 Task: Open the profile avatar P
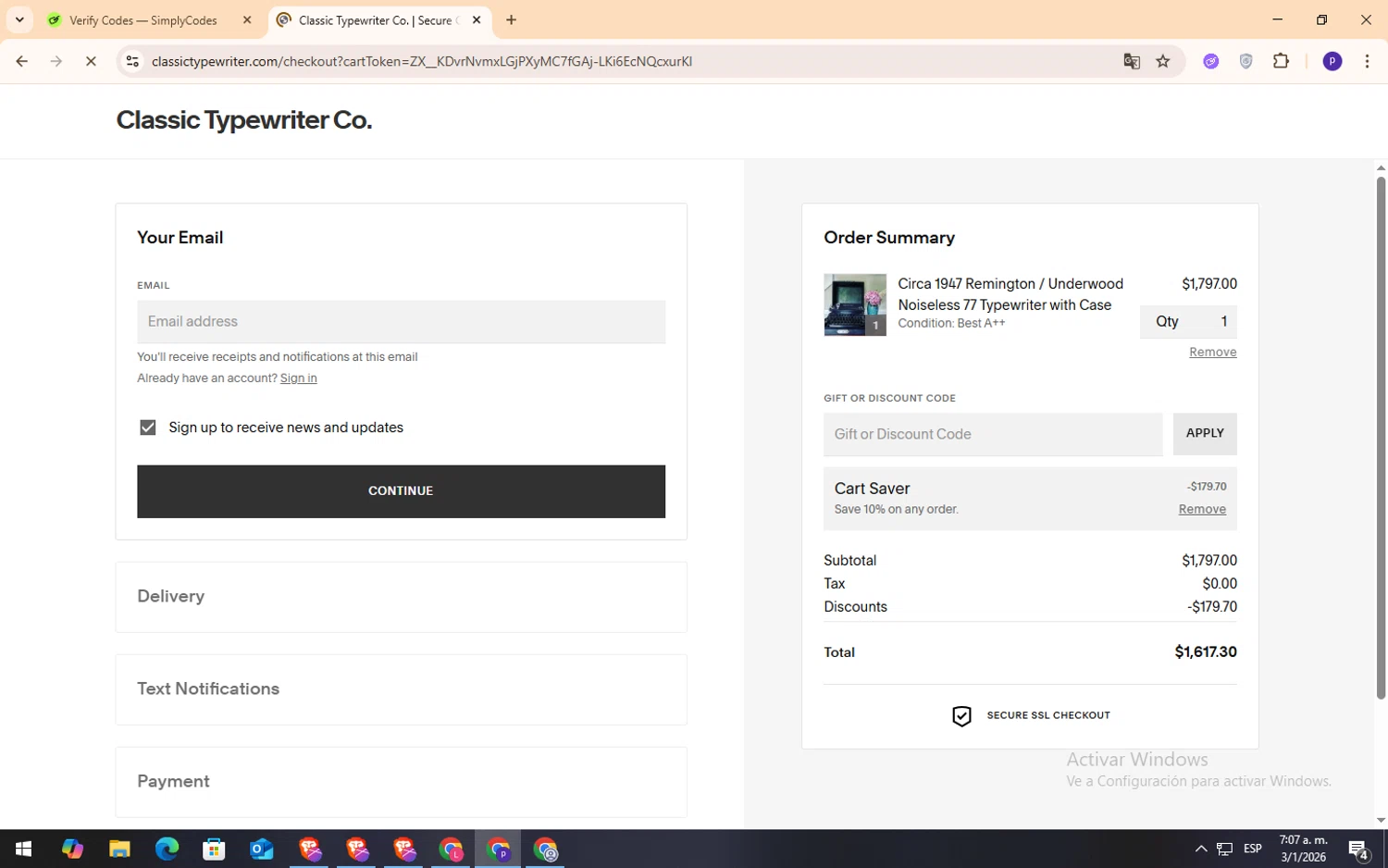pyautogui.click(x=1332, y=61)
